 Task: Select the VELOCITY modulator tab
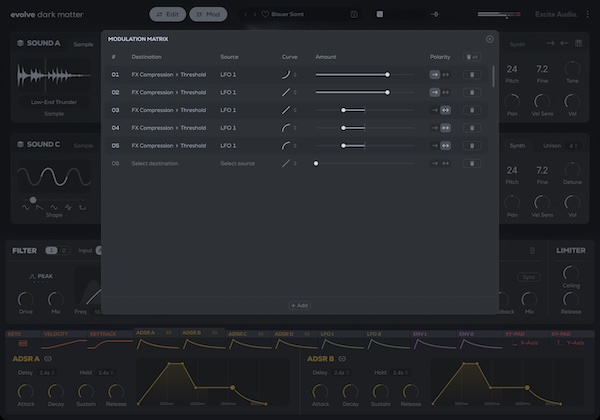click(64, 339)
